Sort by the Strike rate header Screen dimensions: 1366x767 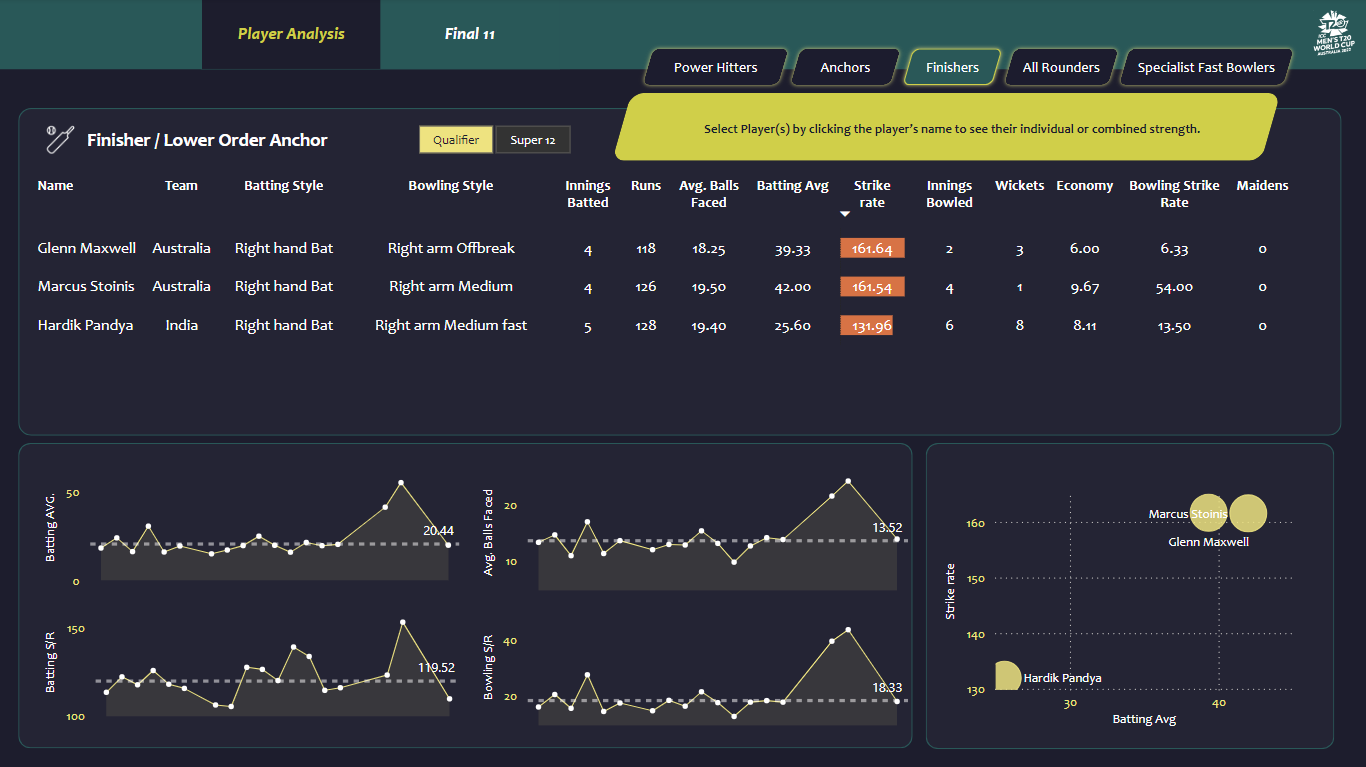click(x=872, y=194)
